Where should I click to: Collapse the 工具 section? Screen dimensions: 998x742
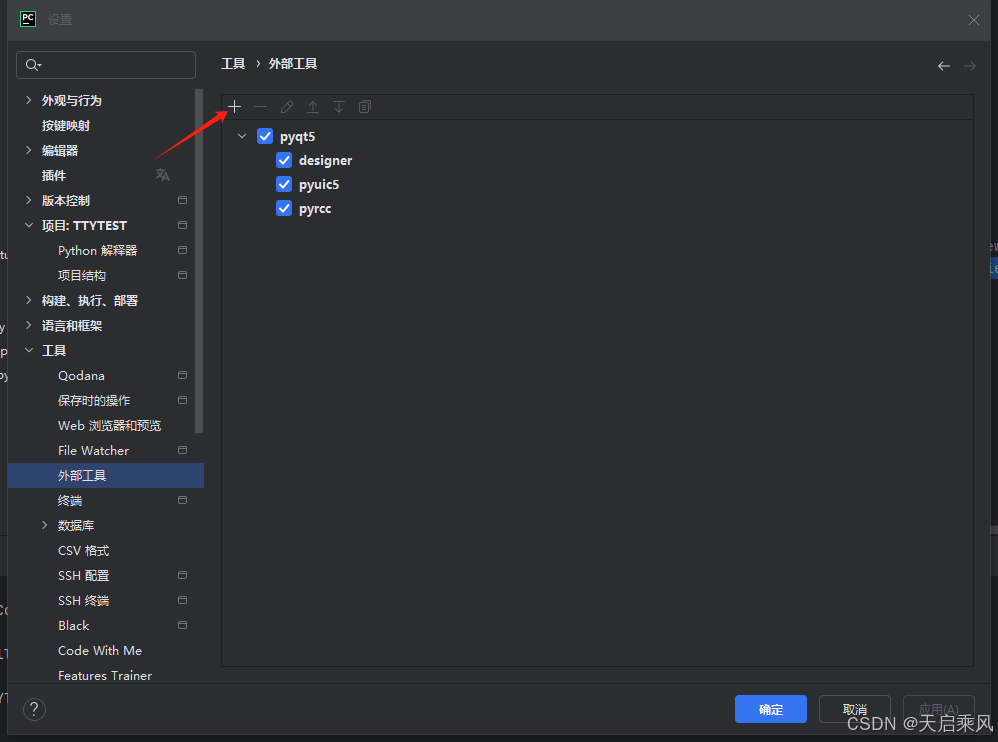click(29, 350)
